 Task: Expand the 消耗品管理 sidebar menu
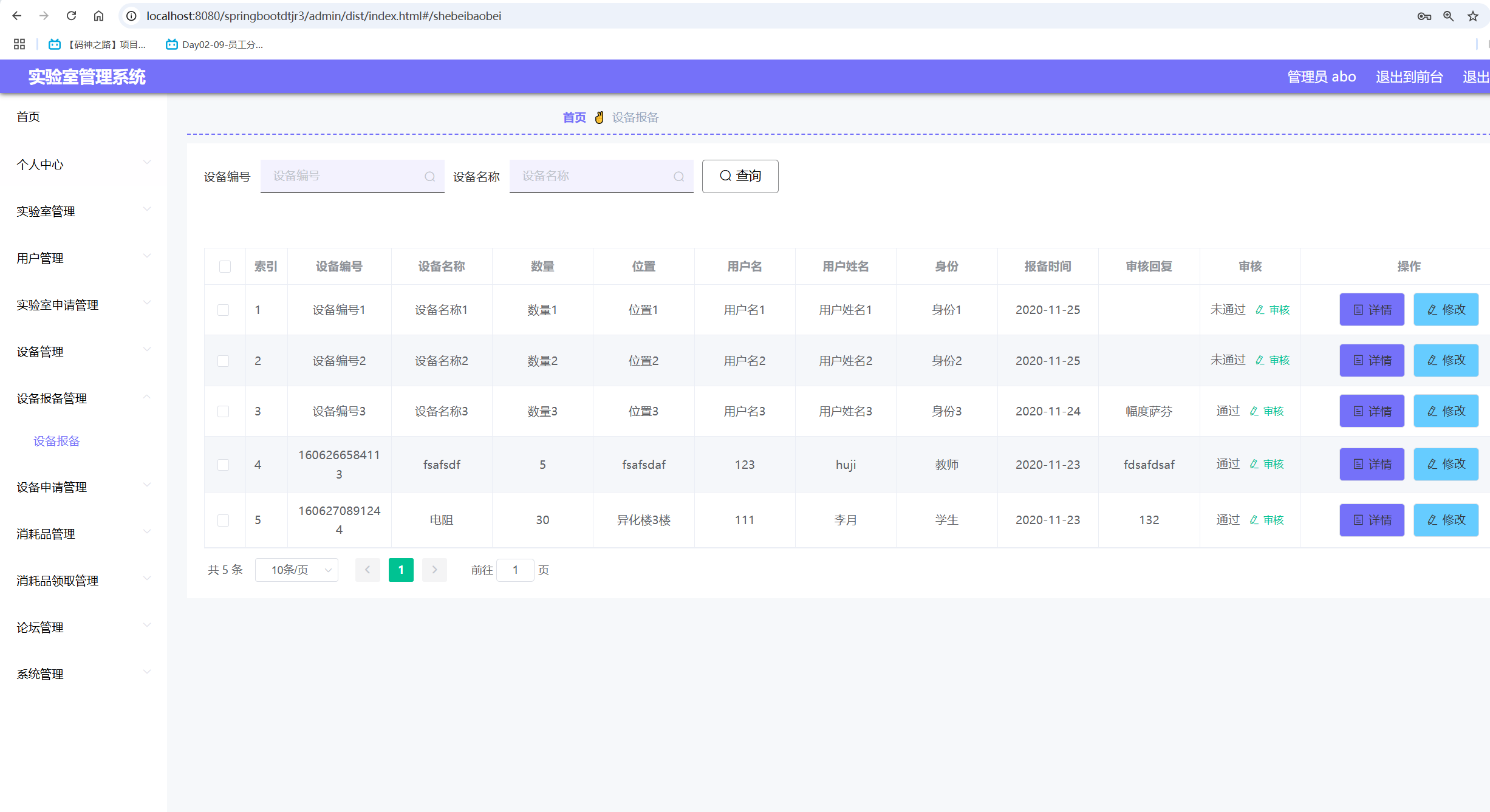[x=83, y=534]
